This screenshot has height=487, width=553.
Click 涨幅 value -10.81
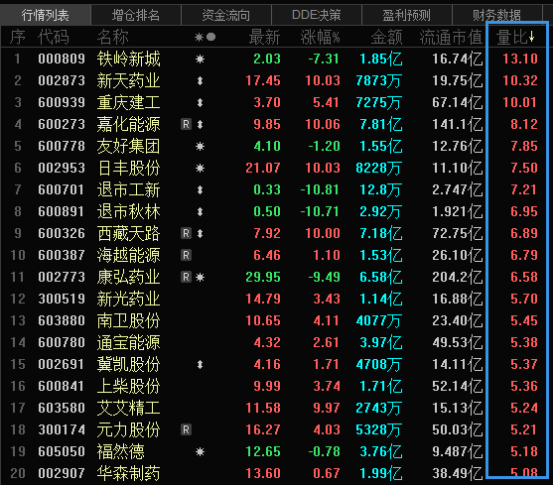[320, 190]
